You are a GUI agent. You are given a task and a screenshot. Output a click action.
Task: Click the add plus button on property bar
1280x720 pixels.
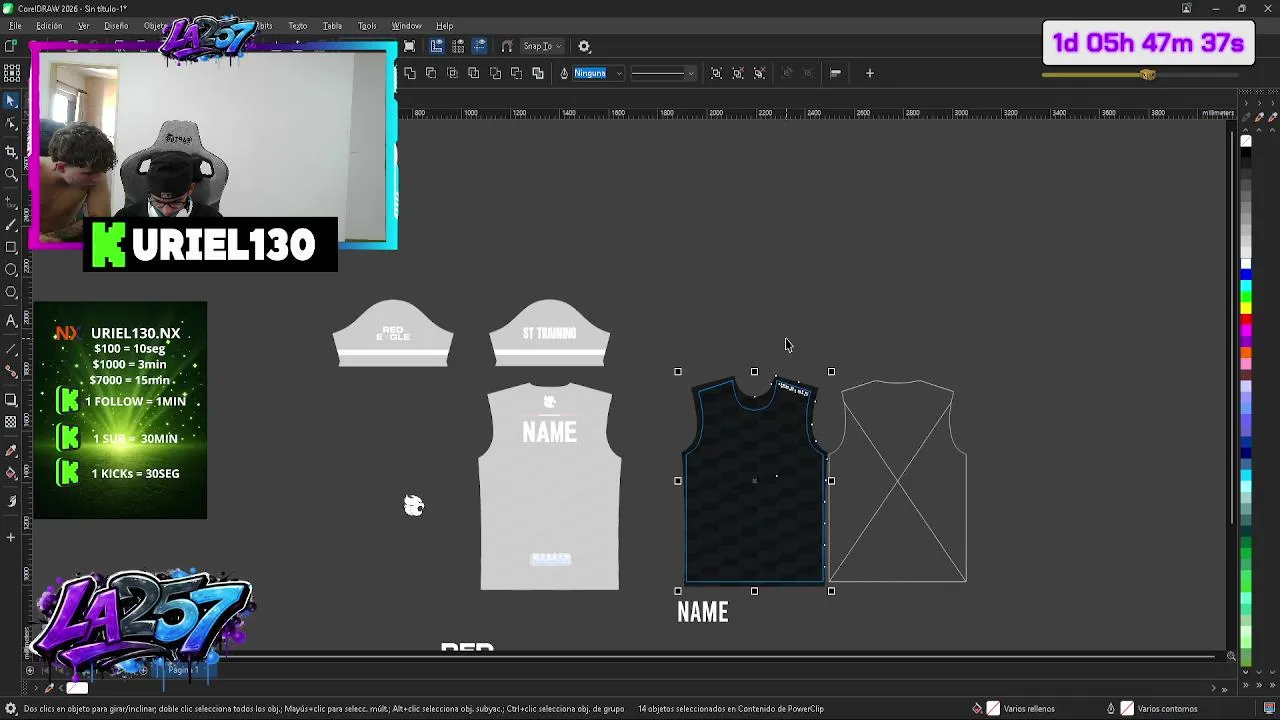[x=870, y=73]
